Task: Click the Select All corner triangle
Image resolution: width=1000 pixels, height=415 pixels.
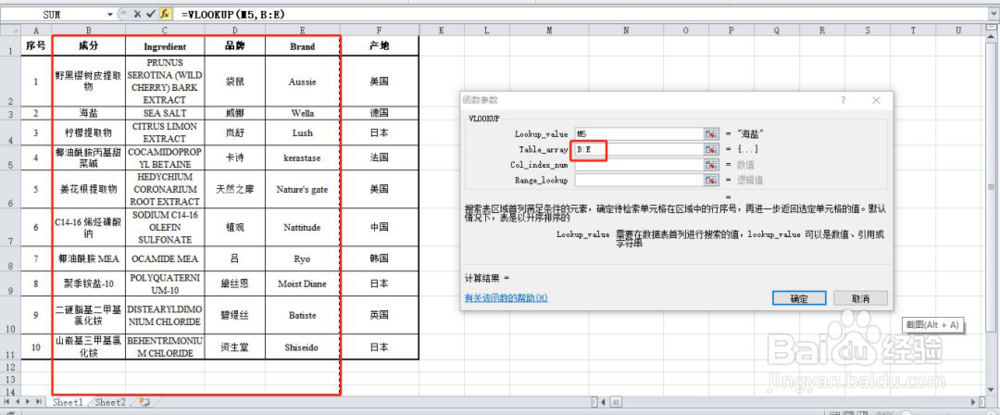Action: point(11,30)
